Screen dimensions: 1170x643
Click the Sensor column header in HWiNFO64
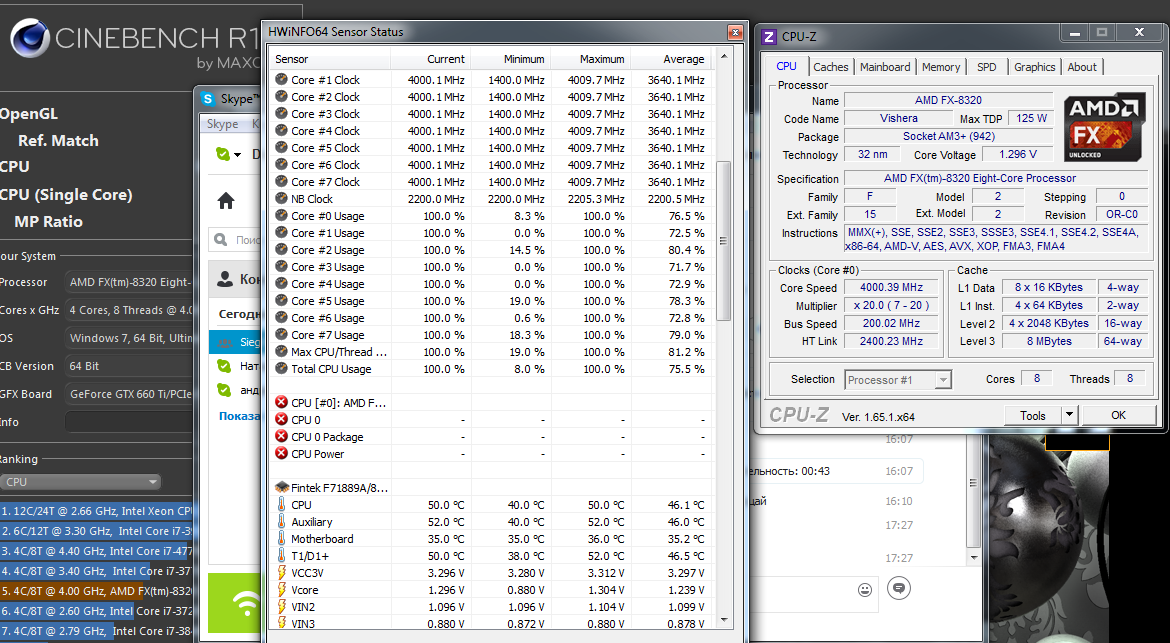click(x=331, y=59)
